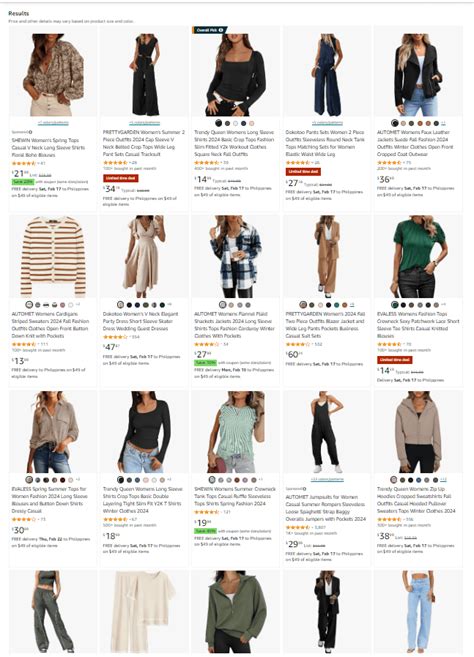Select the black color swatch under Trendy Queen square neck top
The height and width of the screenshot is (657, 474).
[219, 123]
